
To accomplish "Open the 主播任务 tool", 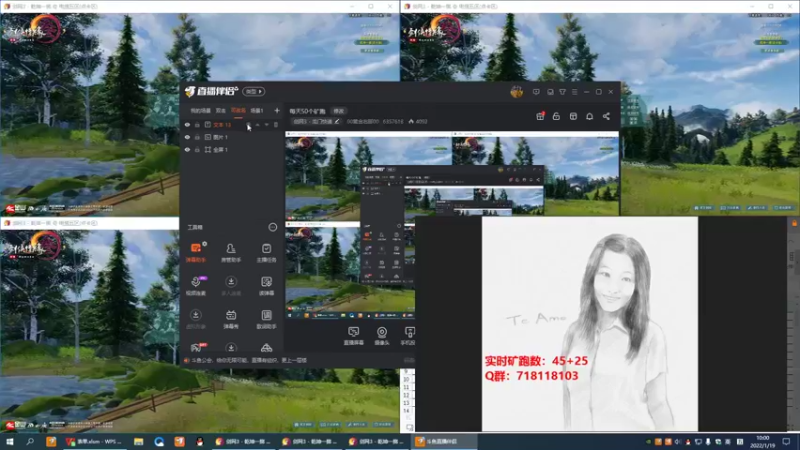I will coord(266,252).
